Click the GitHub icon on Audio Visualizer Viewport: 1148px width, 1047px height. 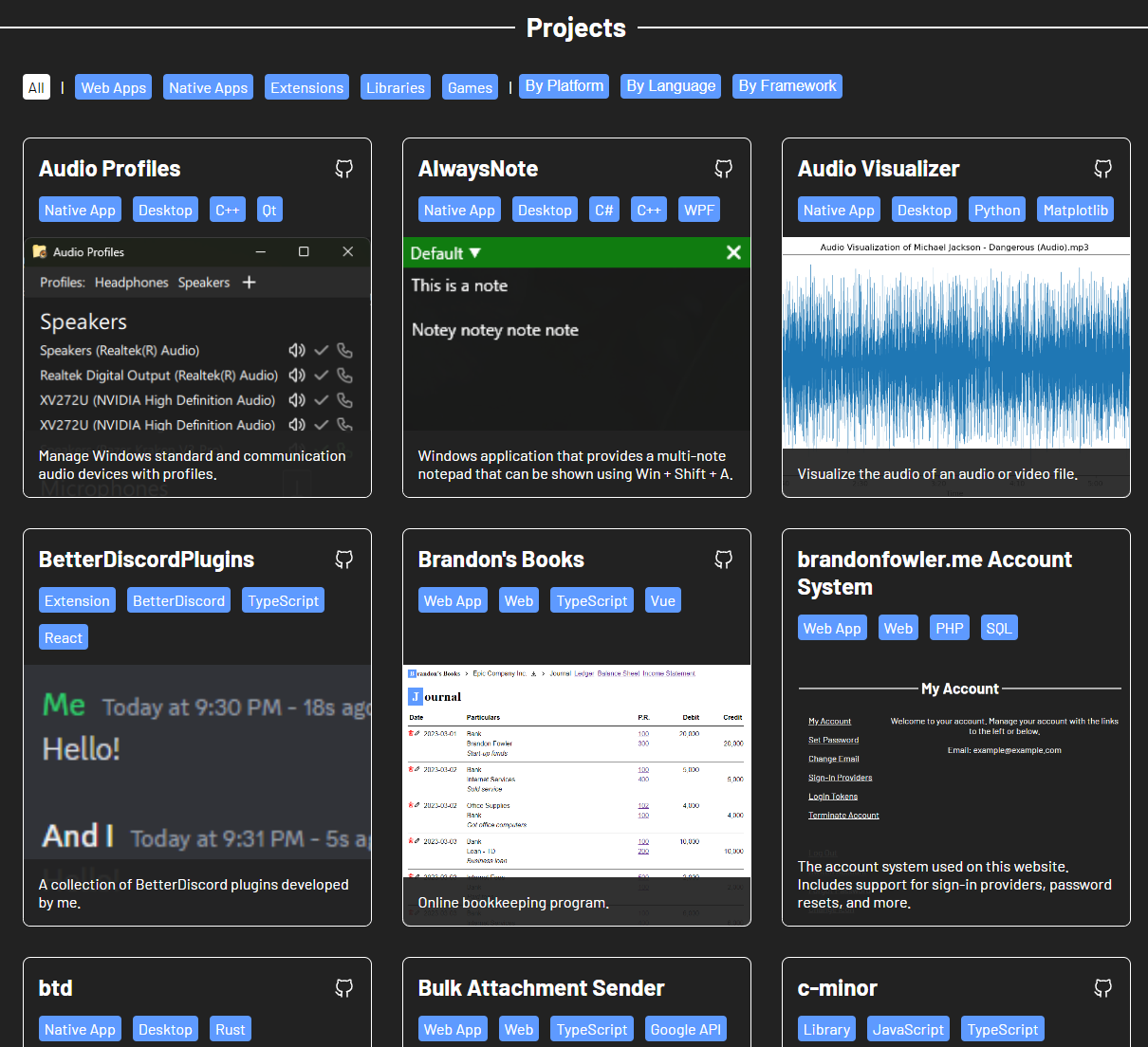[1103, 169]
